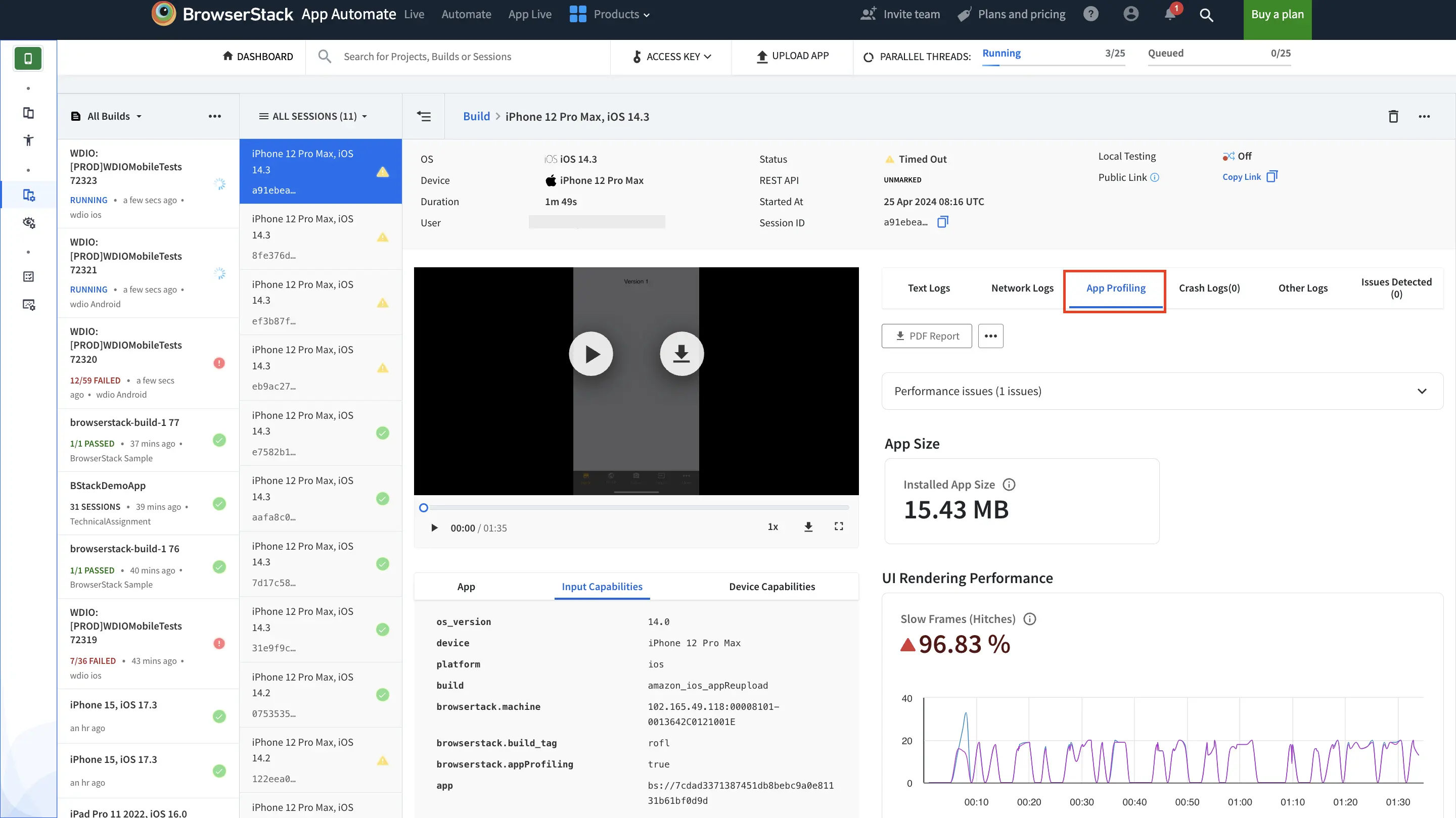Download the PDF Report
1456x818 pixels.
927,336
